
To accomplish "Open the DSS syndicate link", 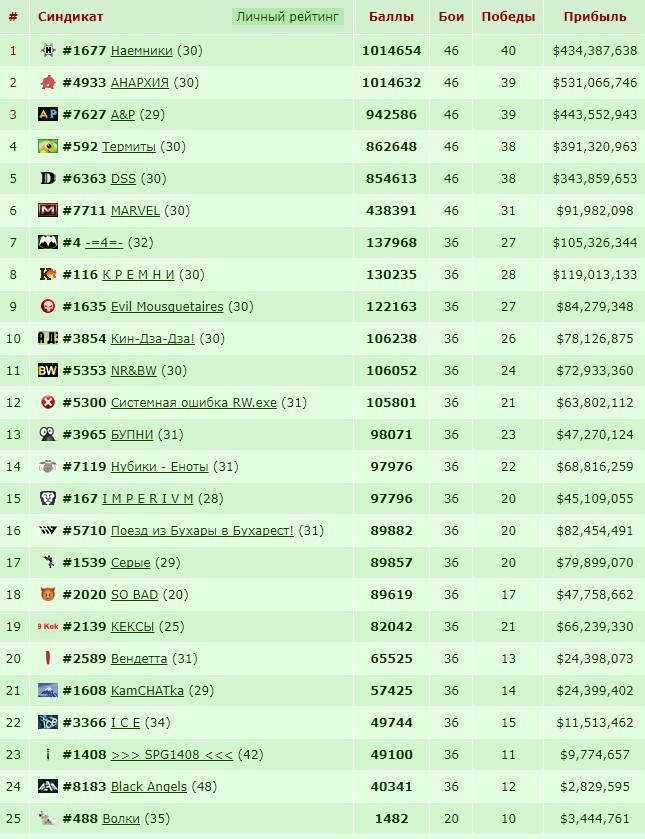I will (123, 179).
